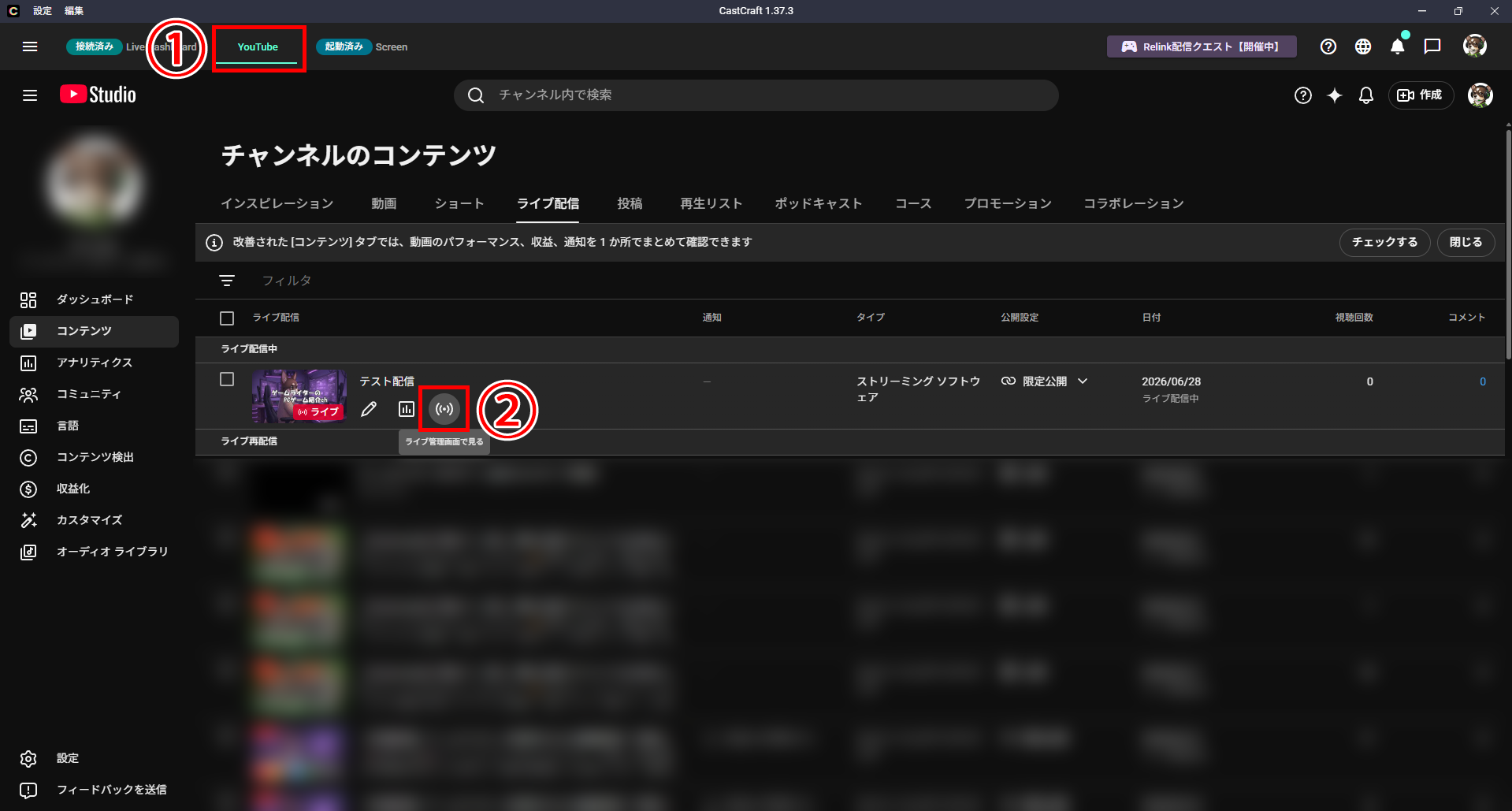Click the sparkle AI icon in Studio header

(1335, 95)
